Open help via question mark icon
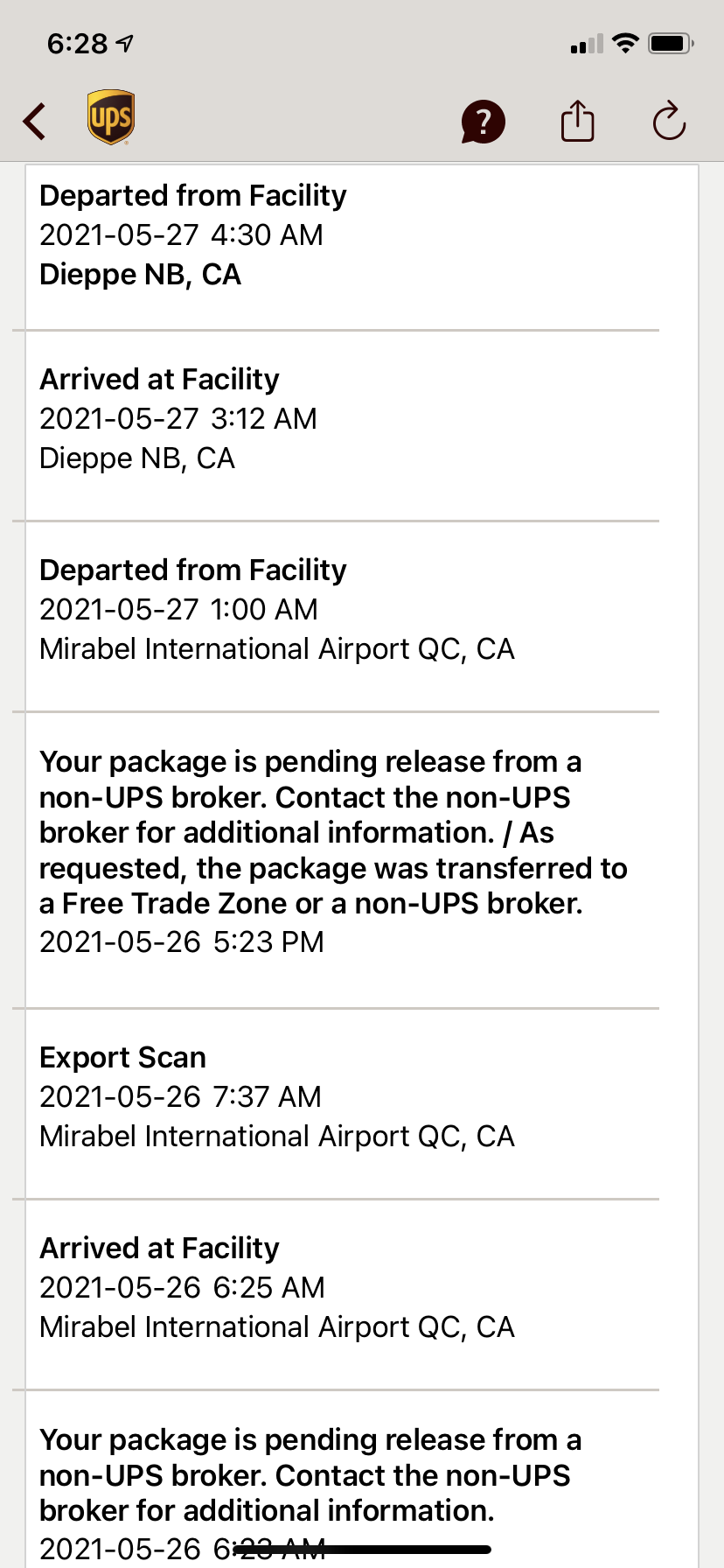The image size is (724, 1568). point(483,121)
